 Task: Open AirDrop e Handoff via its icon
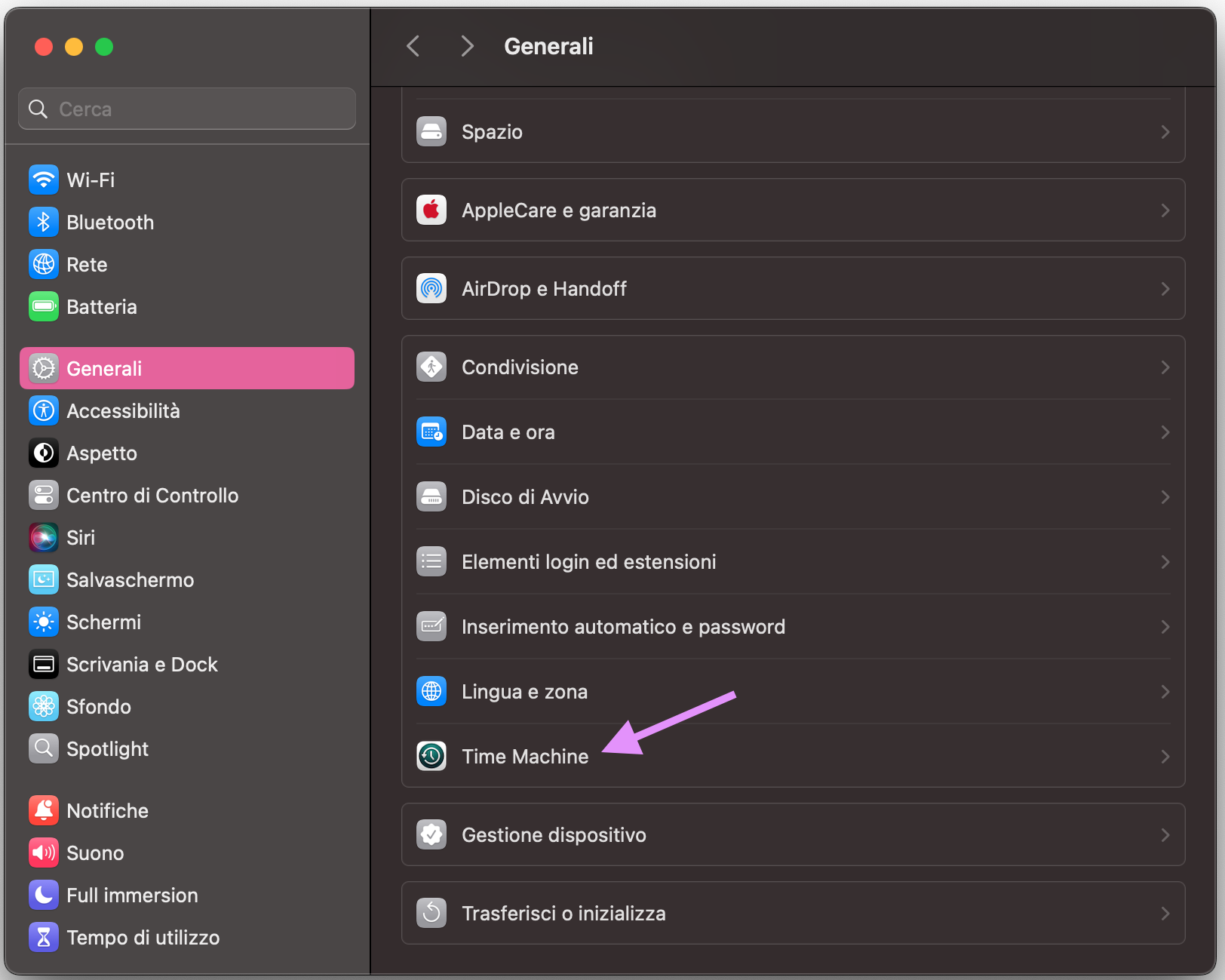431,288
